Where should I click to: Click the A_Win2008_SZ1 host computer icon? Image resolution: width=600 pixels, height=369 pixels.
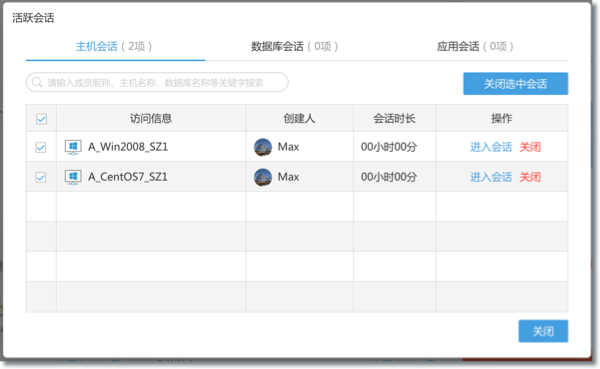[73, 147]
